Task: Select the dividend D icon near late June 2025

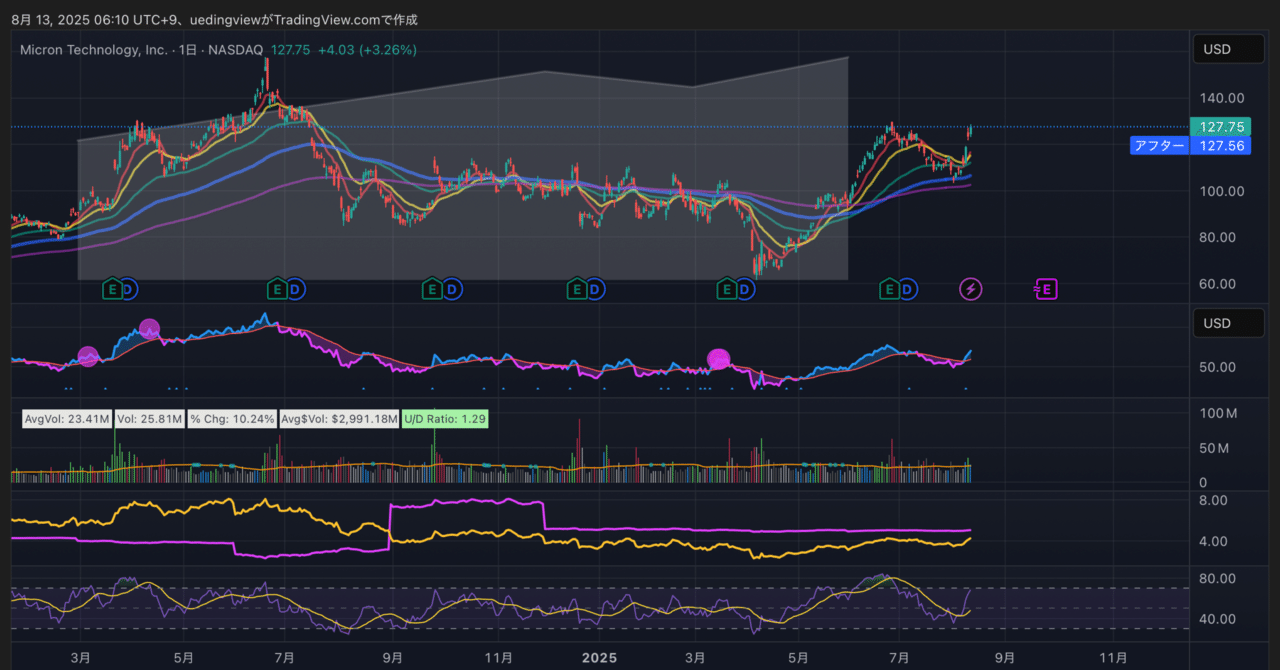Action: point(907,290)
